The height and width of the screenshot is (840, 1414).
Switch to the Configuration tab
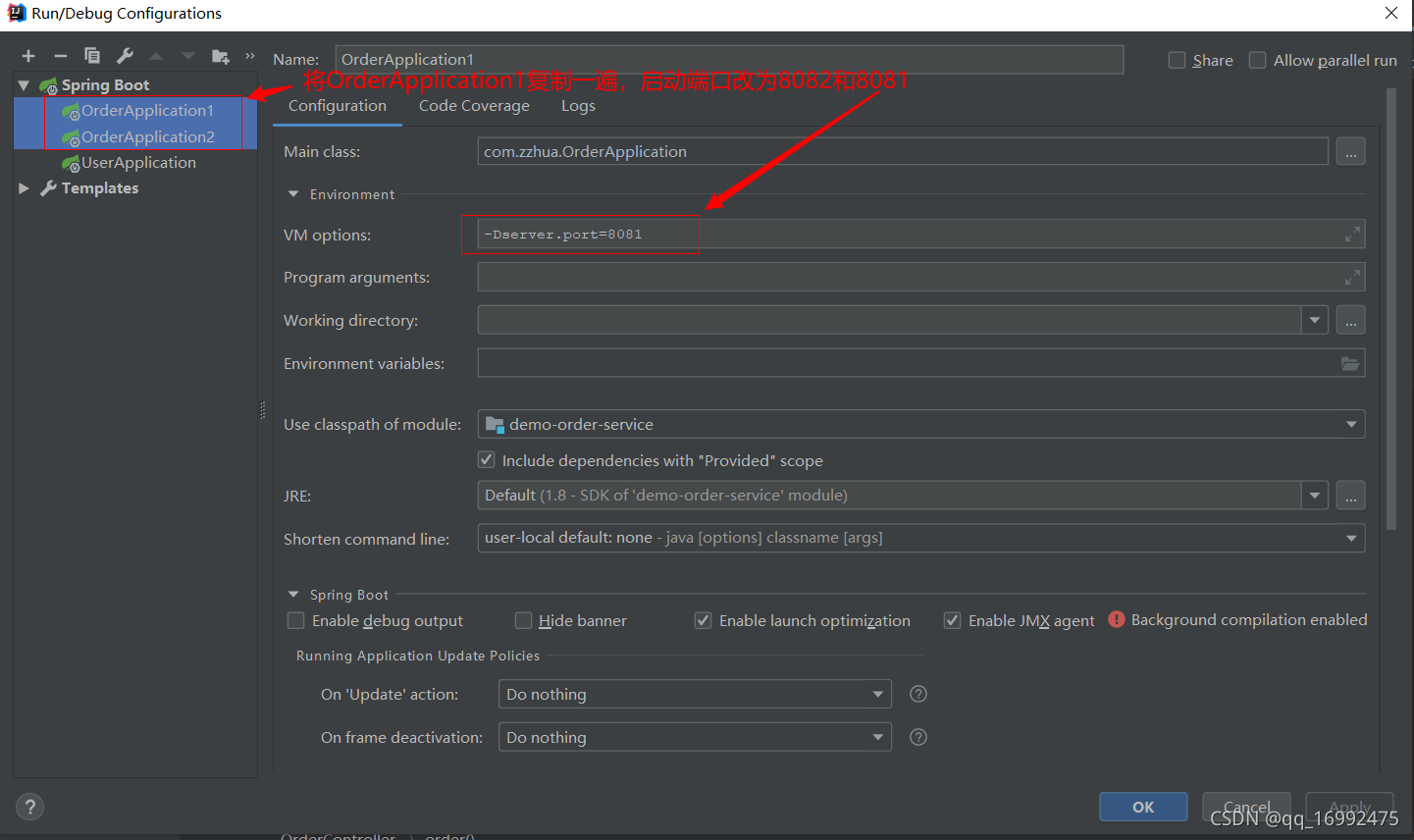(338, 106)
